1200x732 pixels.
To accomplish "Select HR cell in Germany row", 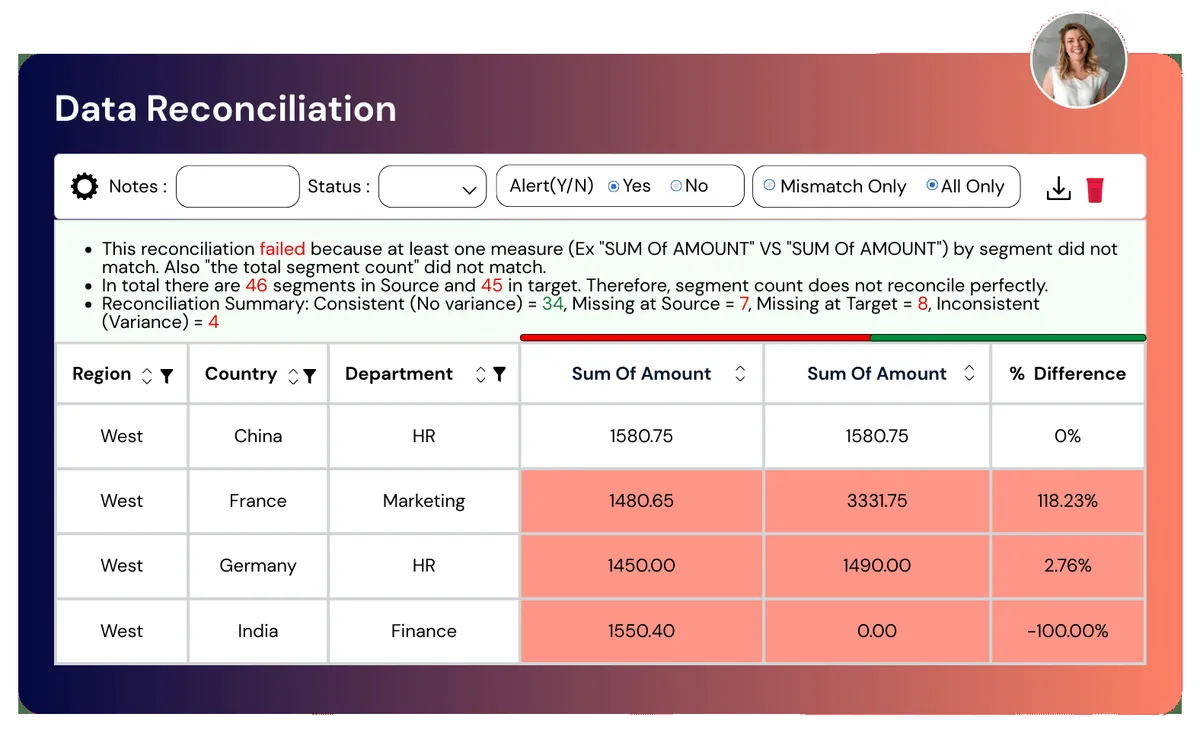I will (x=424, y=566).
